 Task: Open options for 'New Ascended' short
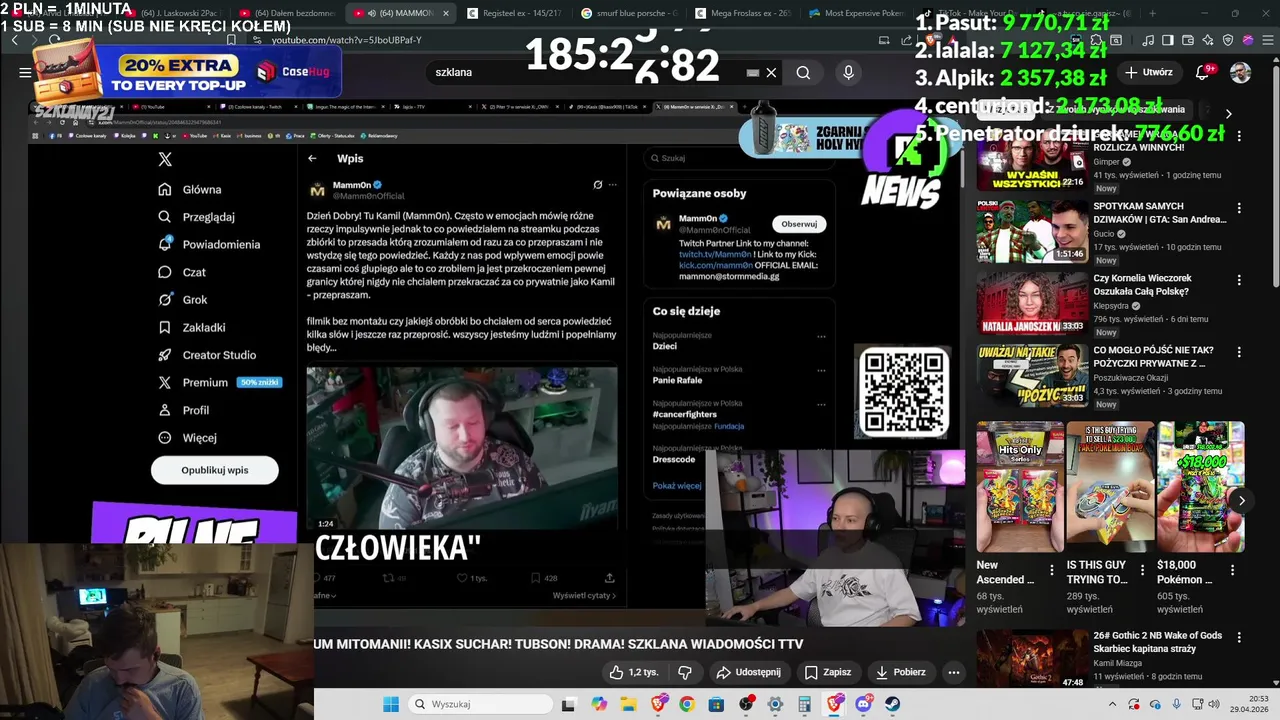pos(1052,570)
